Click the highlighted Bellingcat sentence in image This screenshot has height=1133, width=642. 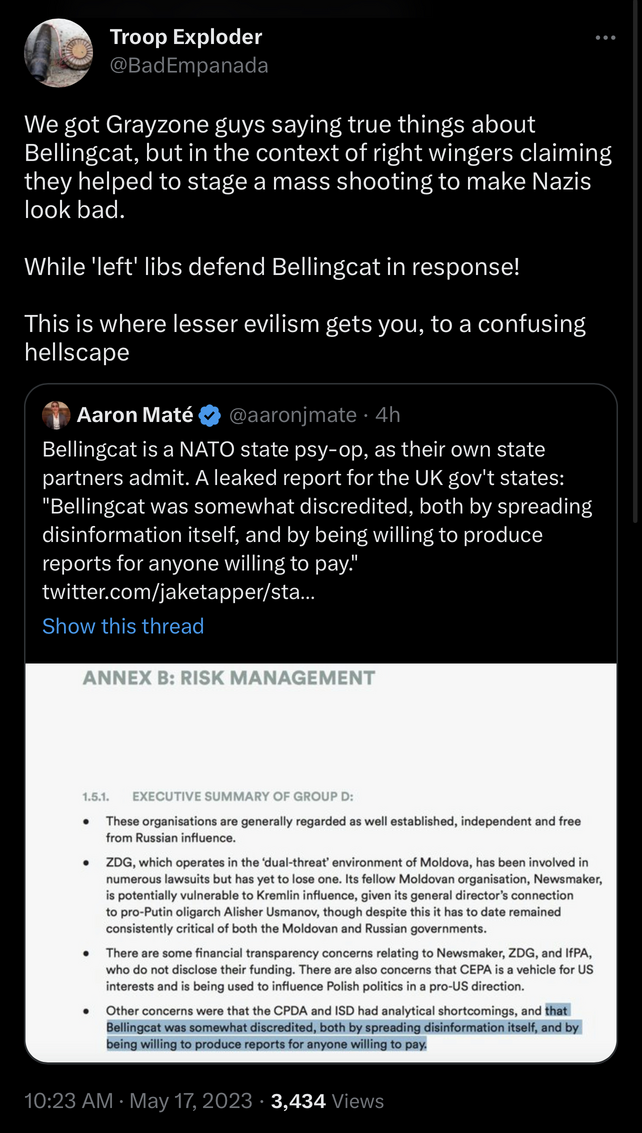(x=344, y=1028)
